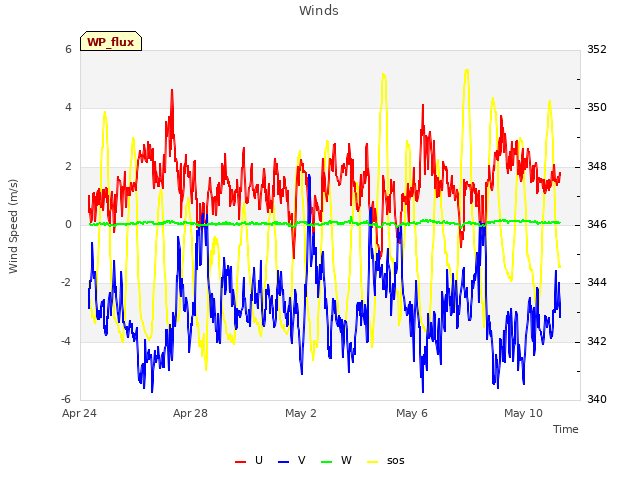
Task: Click the left axis value -2
Action: (67, 282)
